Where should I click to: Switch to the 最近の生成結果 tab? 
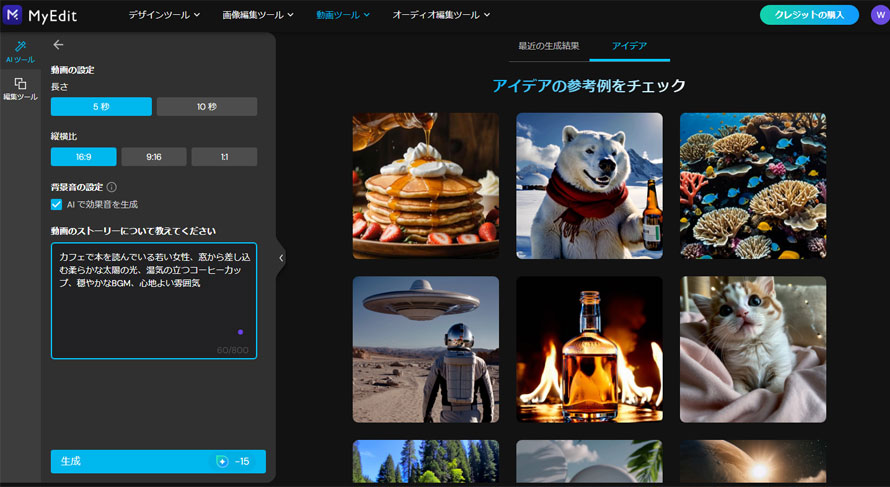(x=549, y=46)
